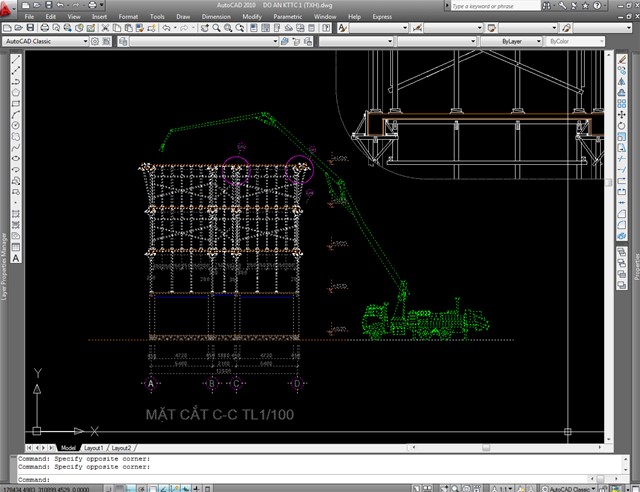Click Plot Preview icon in standard toolbar
This screenshot has width=640, height=492.
pos(56,28)
